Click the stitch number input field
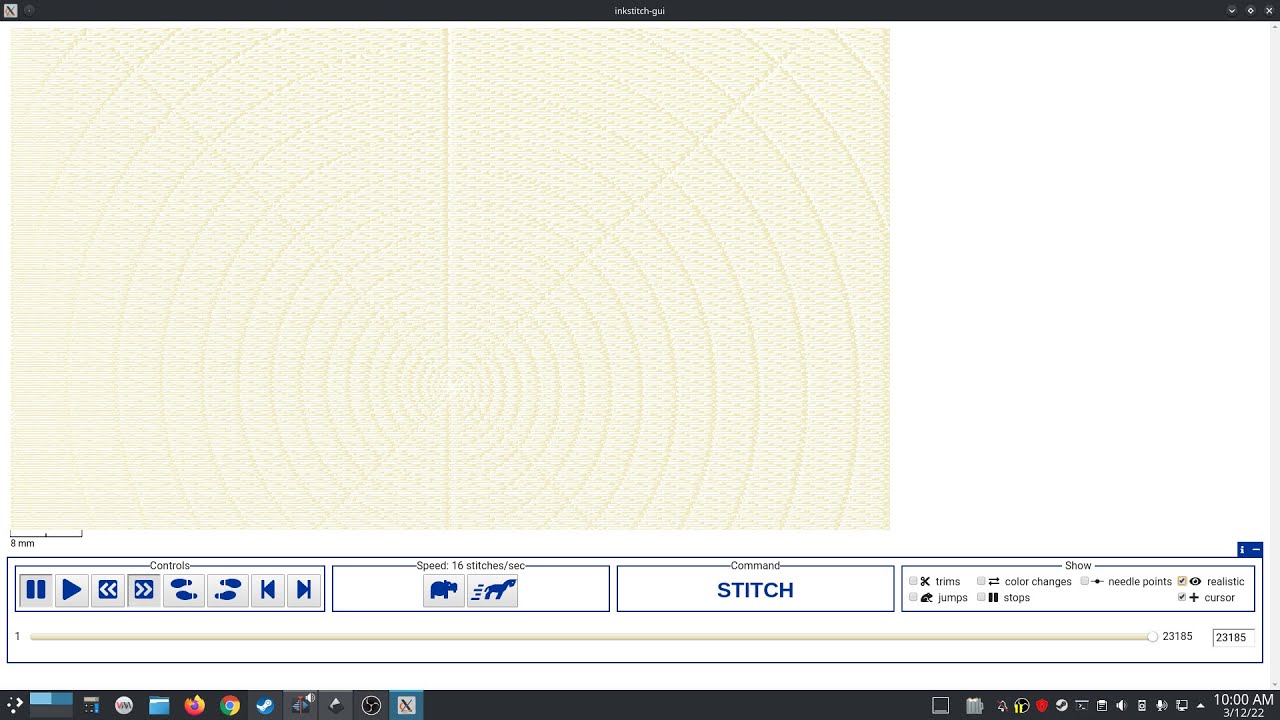The width and height of the screenshot is (1280, 720). click(x=1233, y=637)
